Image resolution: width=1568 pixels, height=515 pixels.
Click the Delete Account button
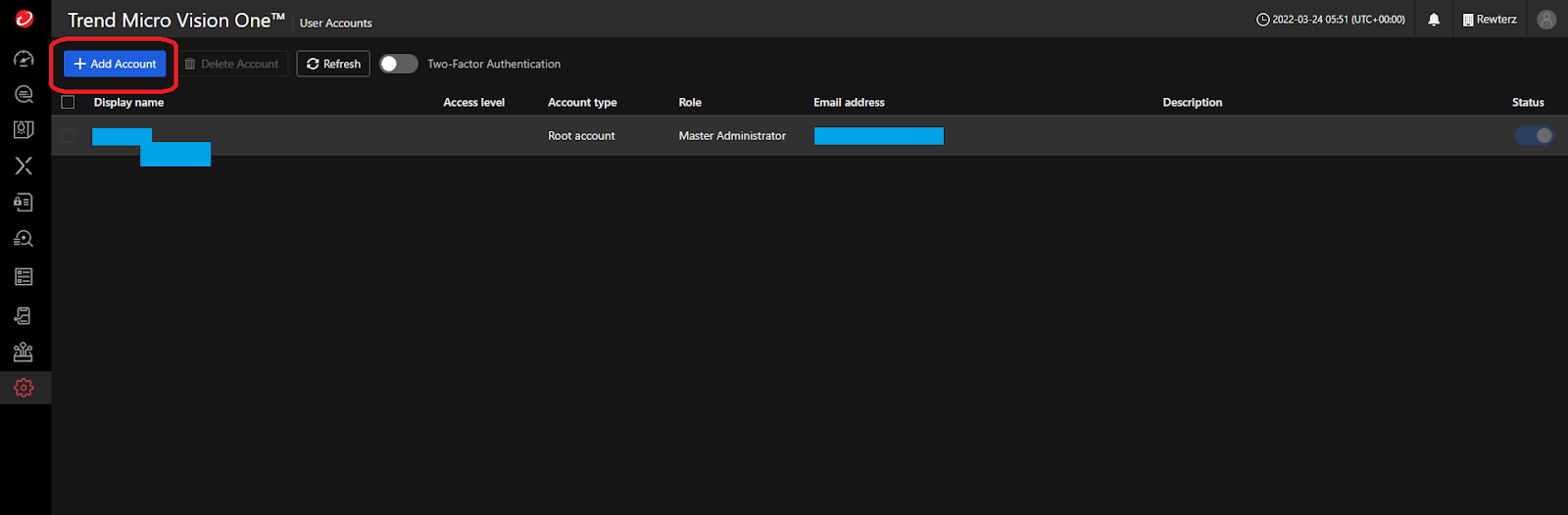pyautogui.click(x=231, y=64)
